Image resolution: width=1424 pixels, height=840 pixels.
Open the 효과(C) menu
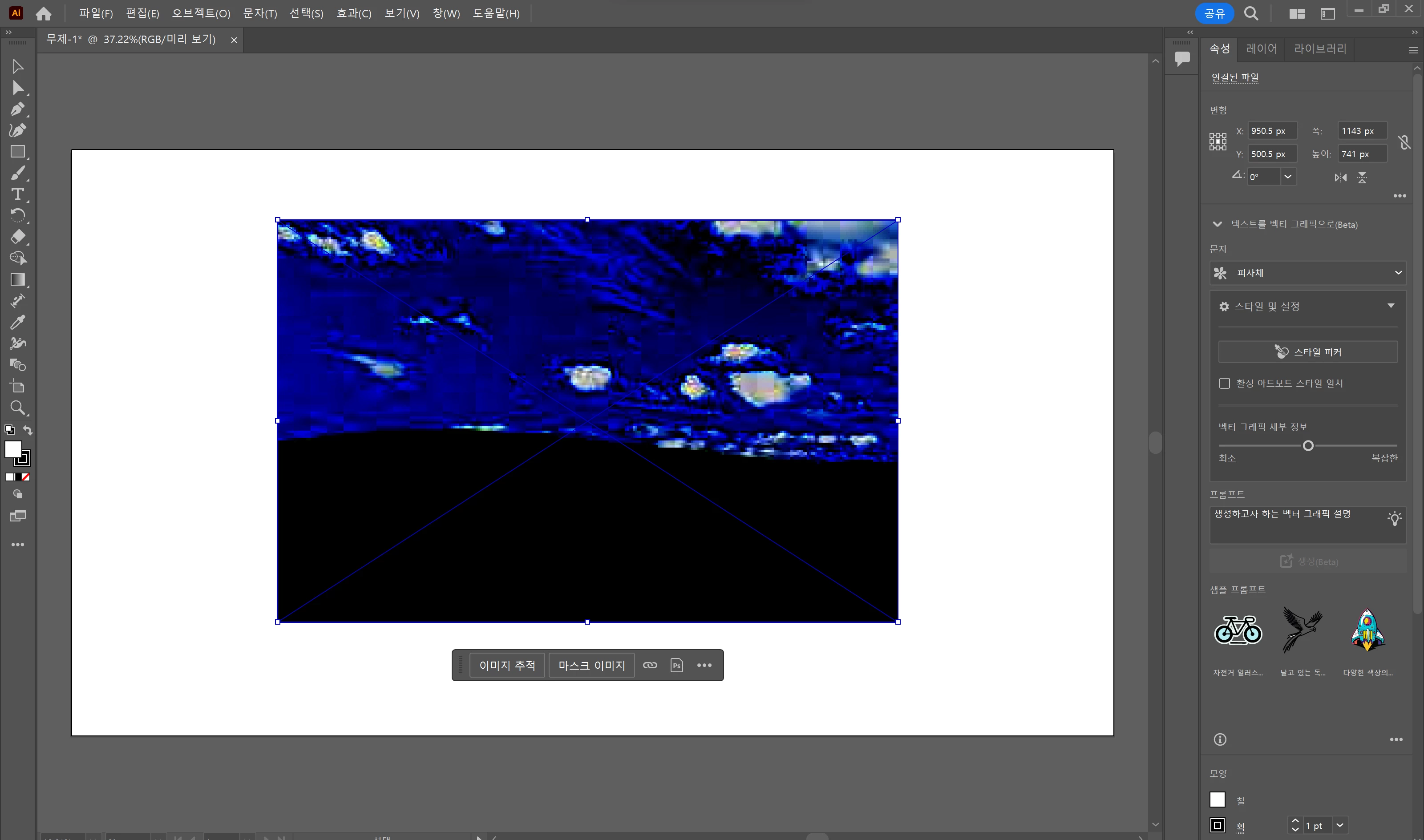[x=354, y=13]
